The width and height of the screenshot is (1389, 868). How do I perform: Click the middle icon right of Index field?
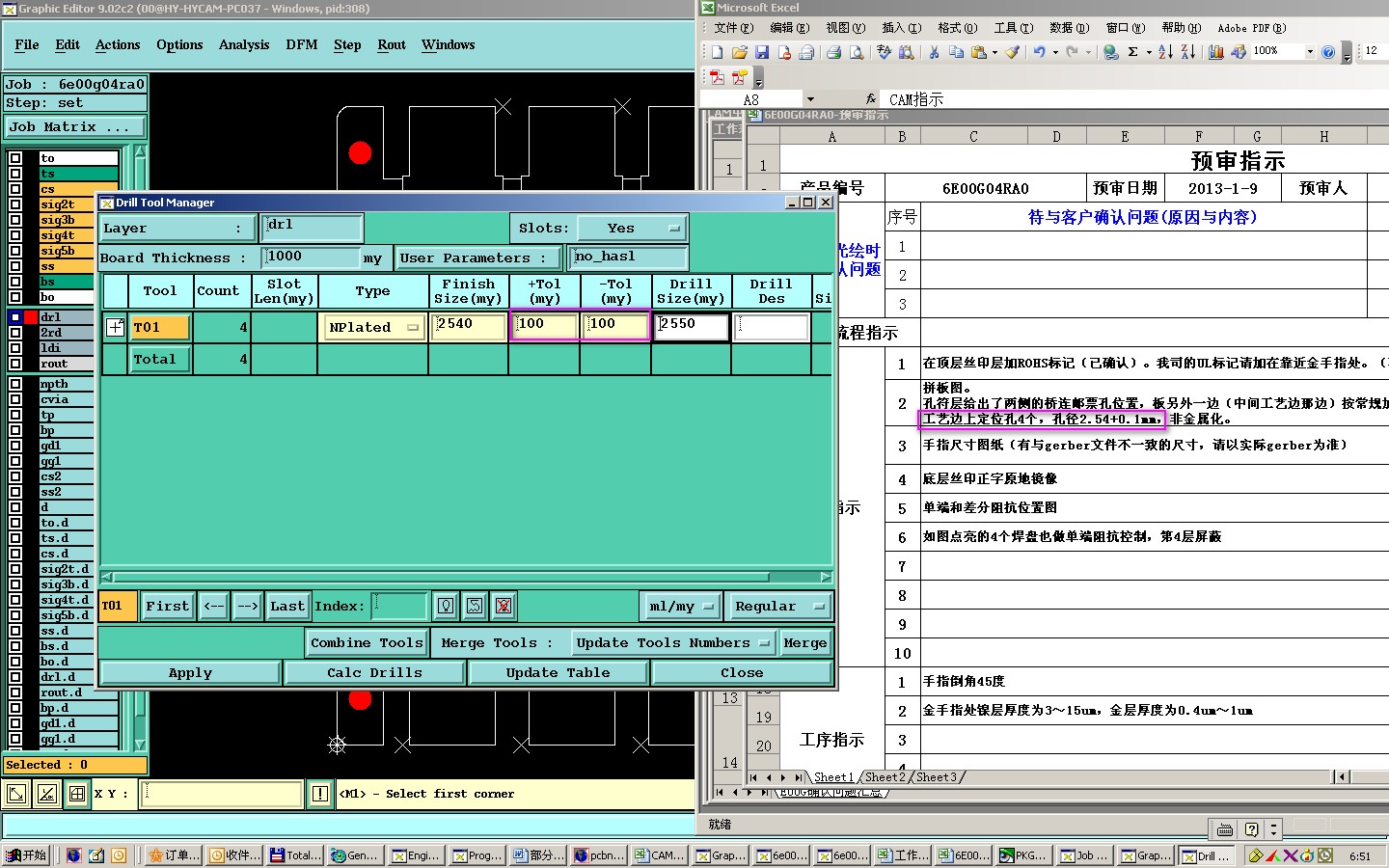click(475, 606)
